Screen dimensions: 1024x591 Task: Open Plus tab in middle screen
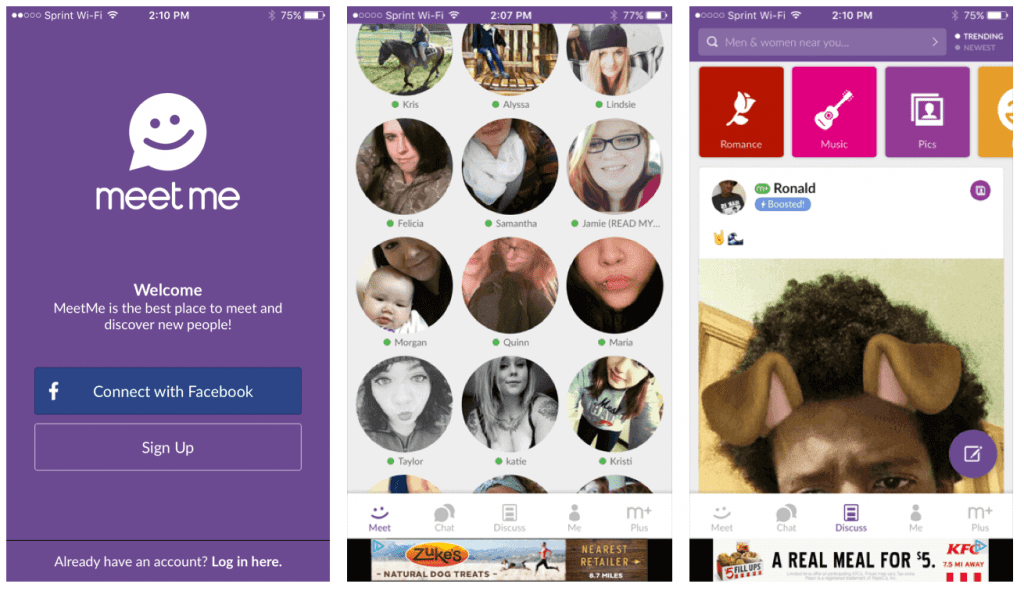point(639,519)
